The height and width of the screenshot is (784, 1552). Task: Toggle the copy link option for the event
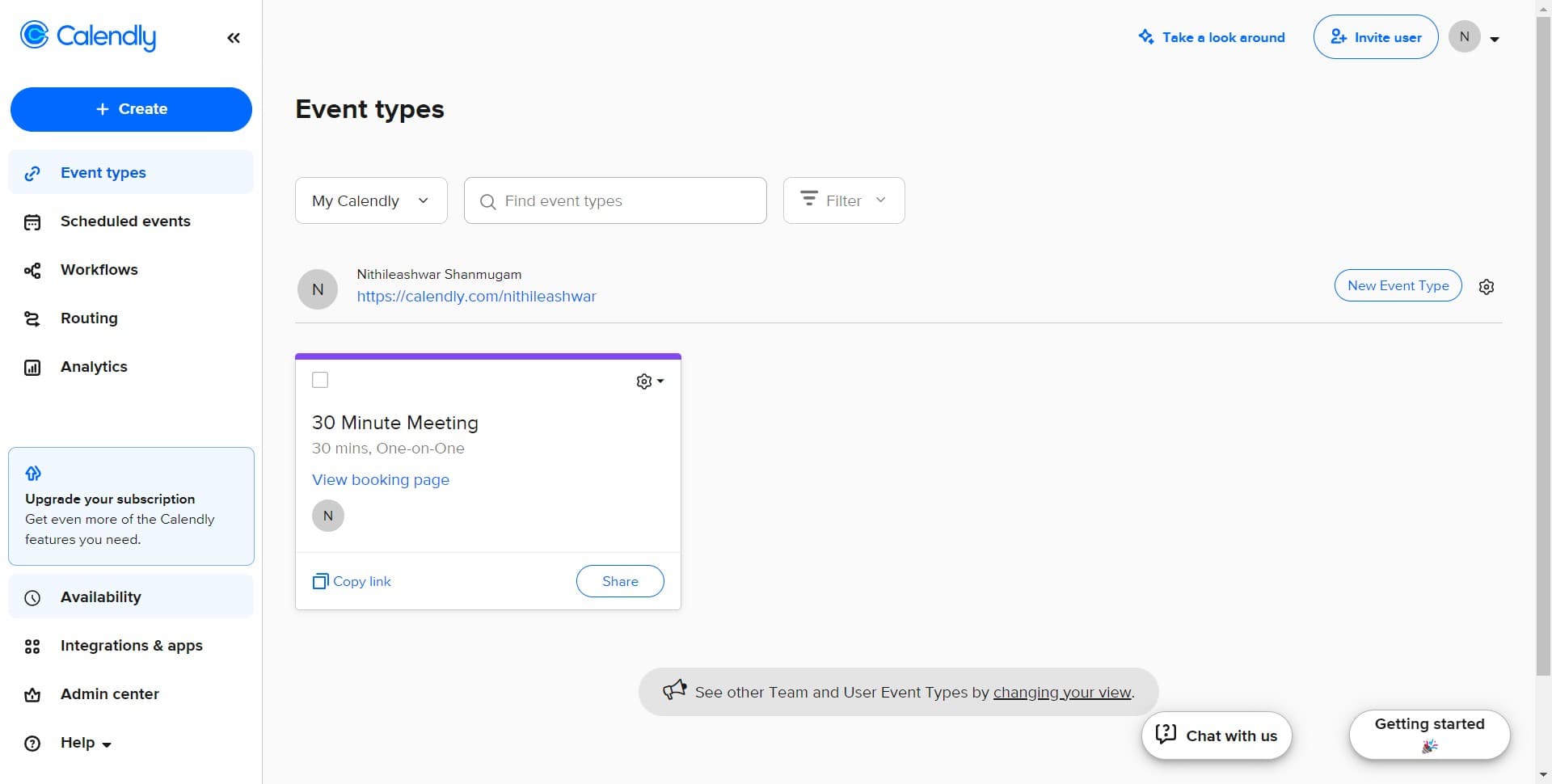click(351, 581)
